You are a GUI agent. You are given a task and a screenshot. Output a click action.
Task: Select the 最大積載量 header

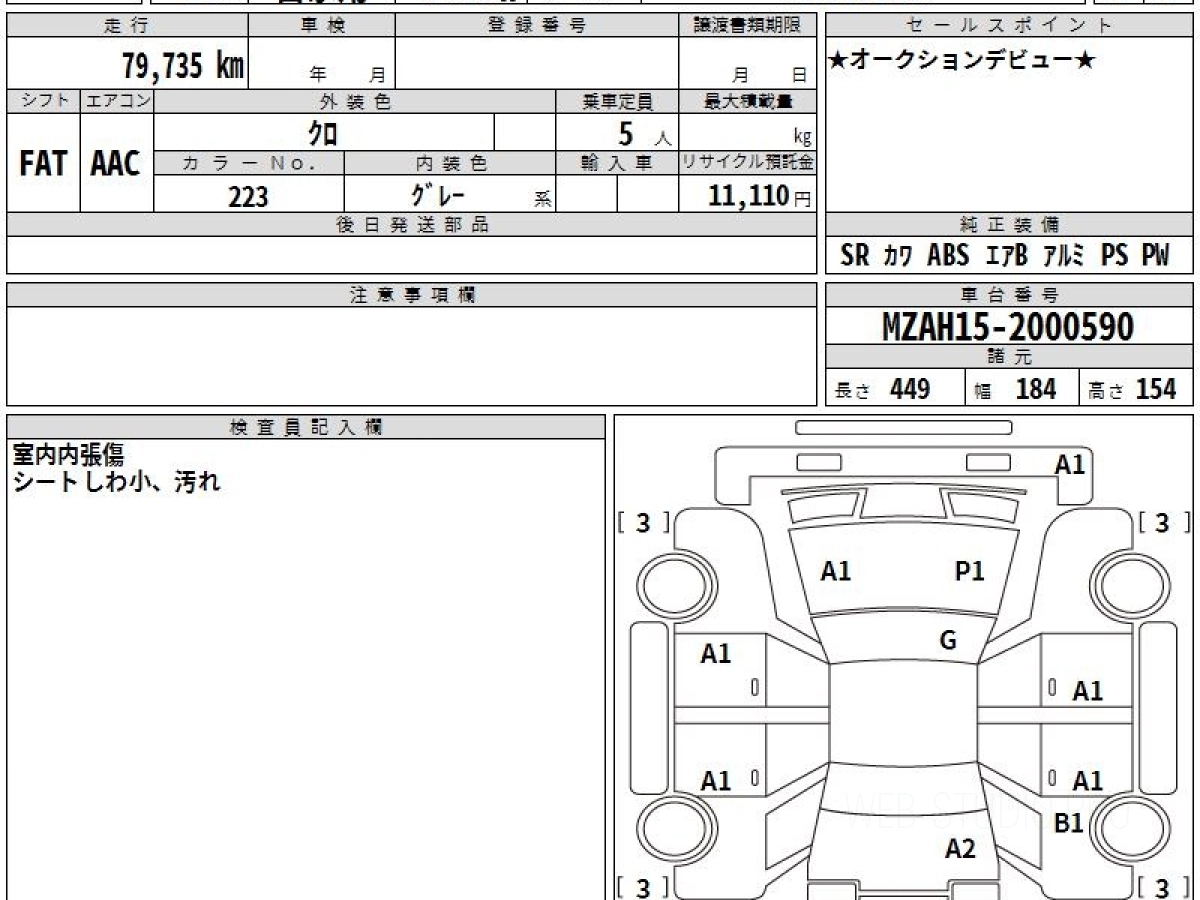pyautogui.click(x=748, y=101)
